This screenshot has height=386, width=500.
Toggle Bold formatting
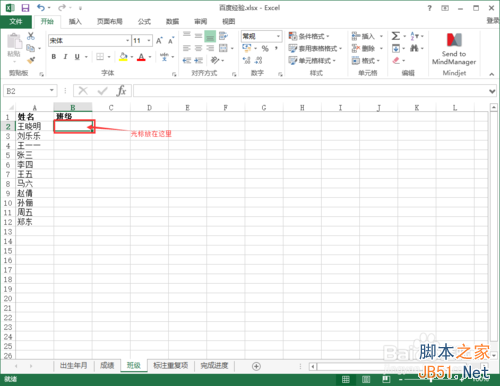pyautogui.click(x=54, y=57)
